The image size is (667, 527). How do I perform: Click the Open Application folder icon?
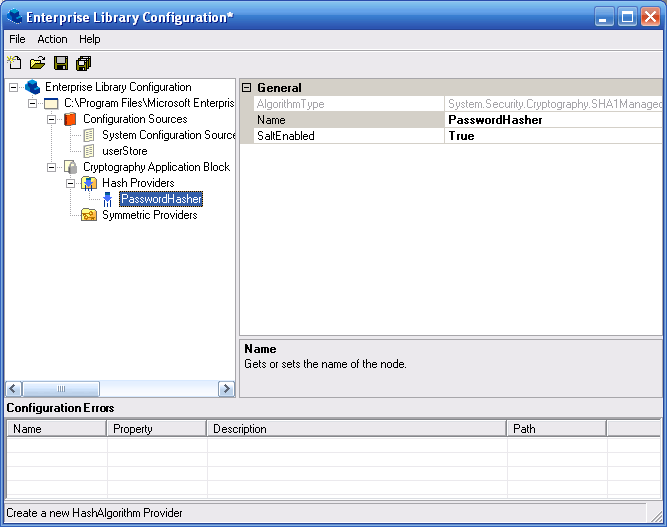(37, 63)
